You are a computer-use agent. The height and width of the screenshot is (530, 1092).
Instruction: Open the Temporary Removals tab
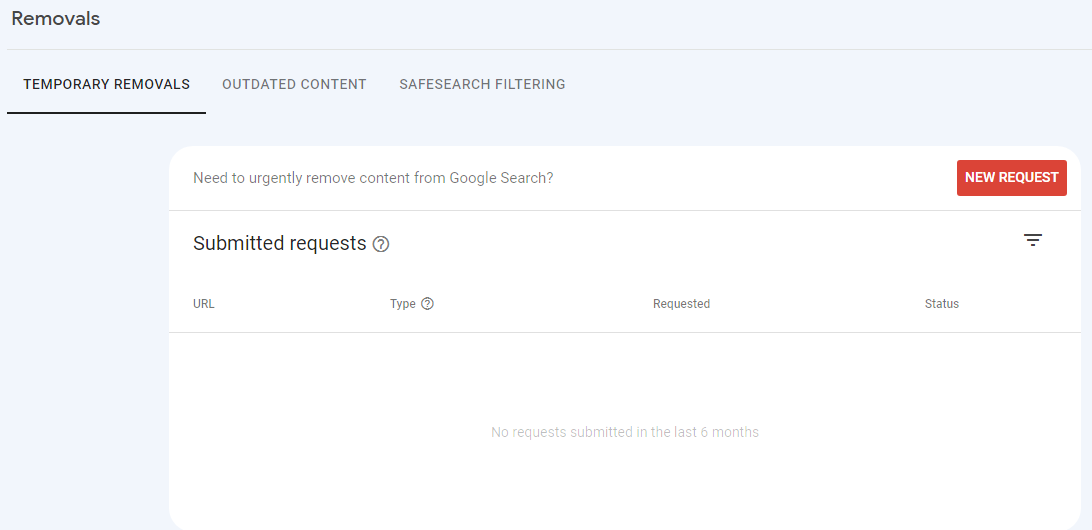click(107, 84)
